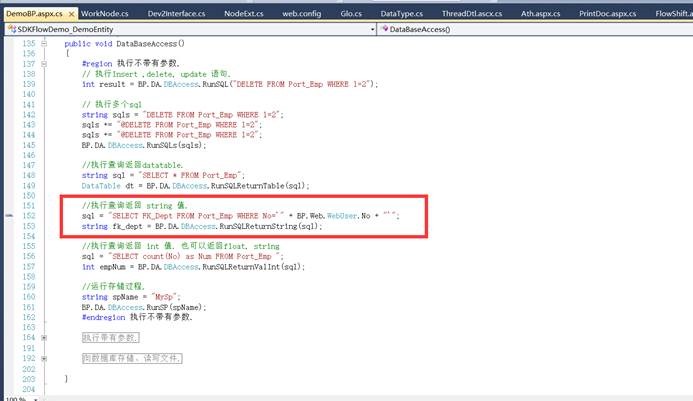Click the WebUser identifier on line 152

coord(342,216)
